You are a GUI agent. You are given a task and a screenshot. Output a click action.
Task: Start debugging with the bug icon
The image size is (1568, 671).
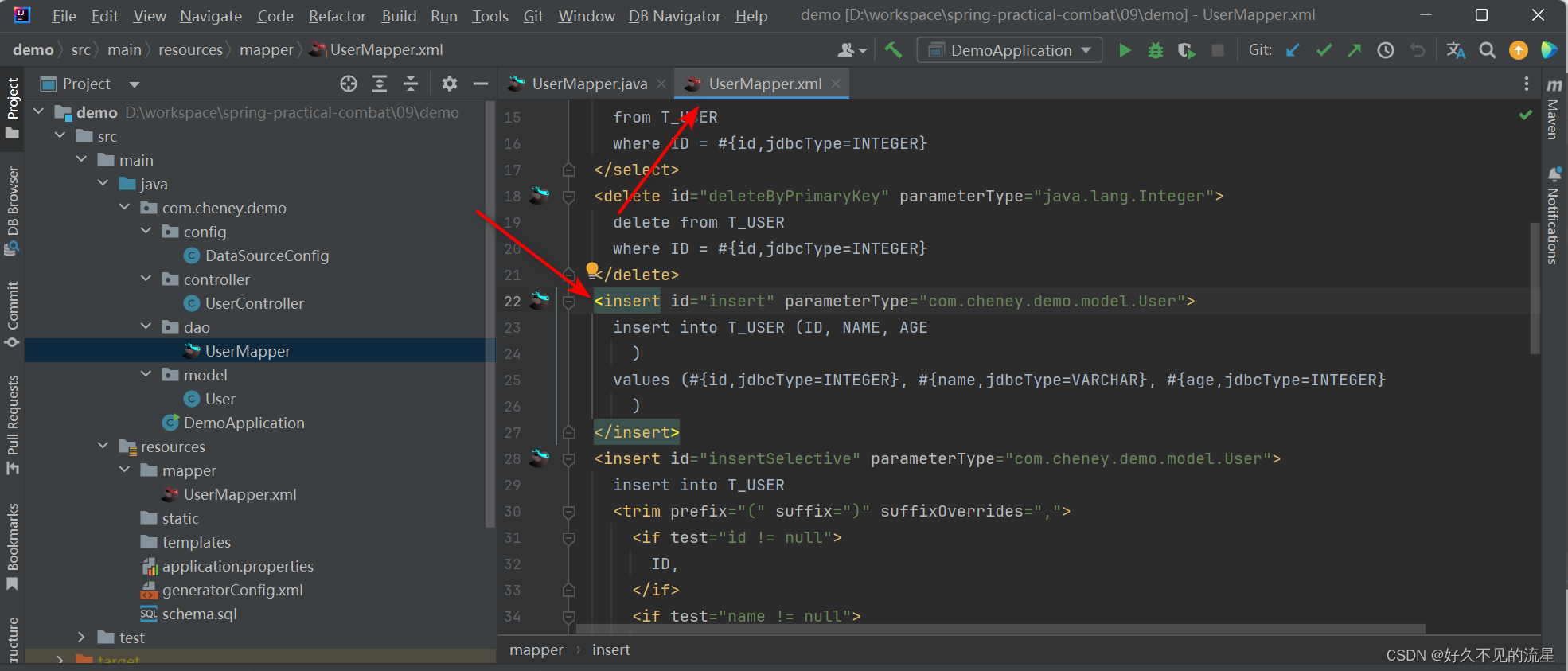pos(1156,50)
